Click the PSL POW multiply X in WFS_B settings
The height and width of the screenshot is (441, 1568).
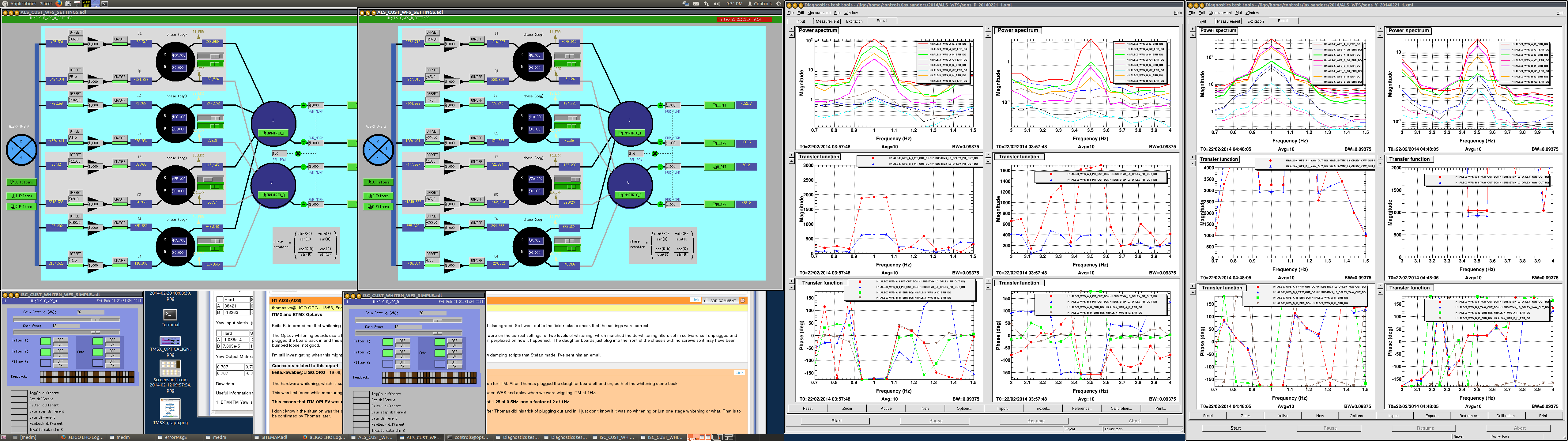tap(655, 153)
